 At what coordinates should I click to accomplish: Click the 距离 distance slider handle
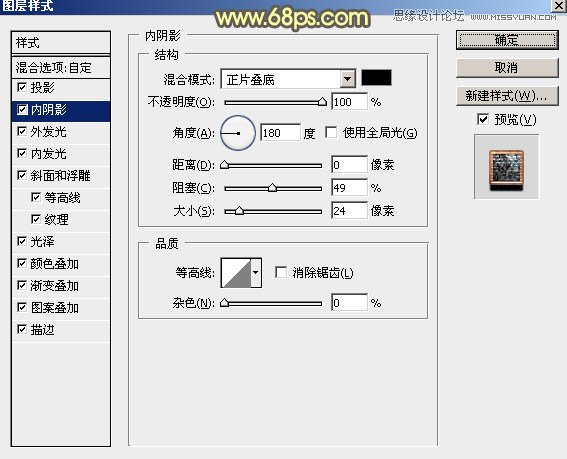[225, 165]
